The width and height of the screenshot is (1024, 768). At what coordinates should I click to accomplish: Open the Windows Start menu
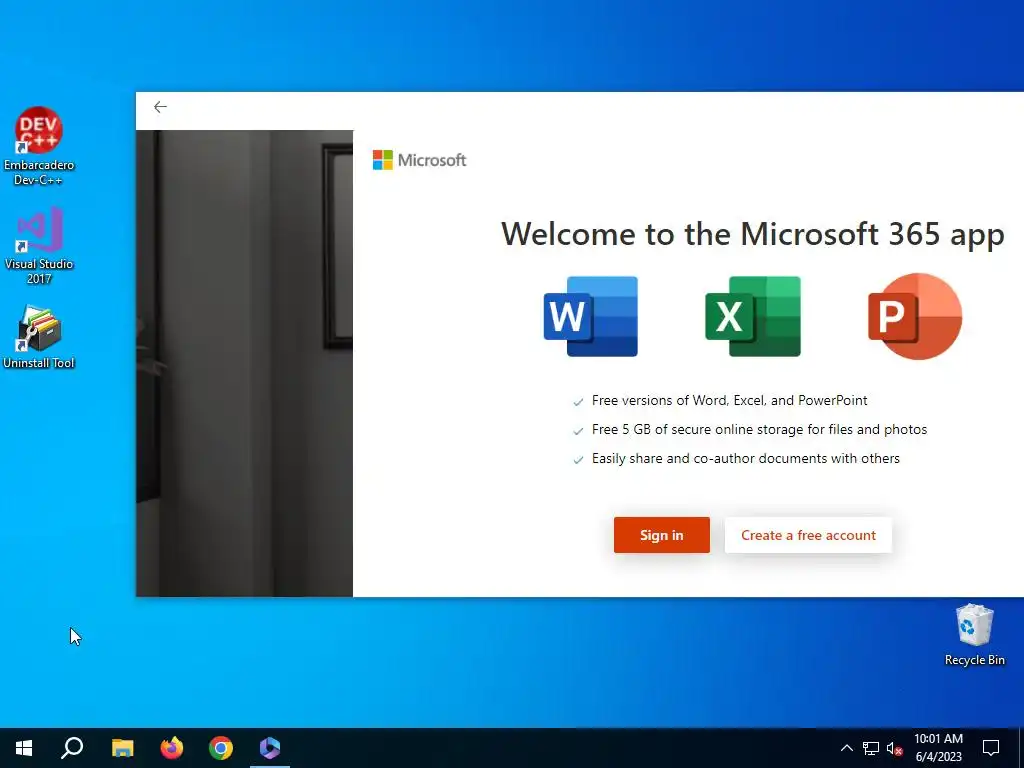pyautogui.click(x=24, y=748)
